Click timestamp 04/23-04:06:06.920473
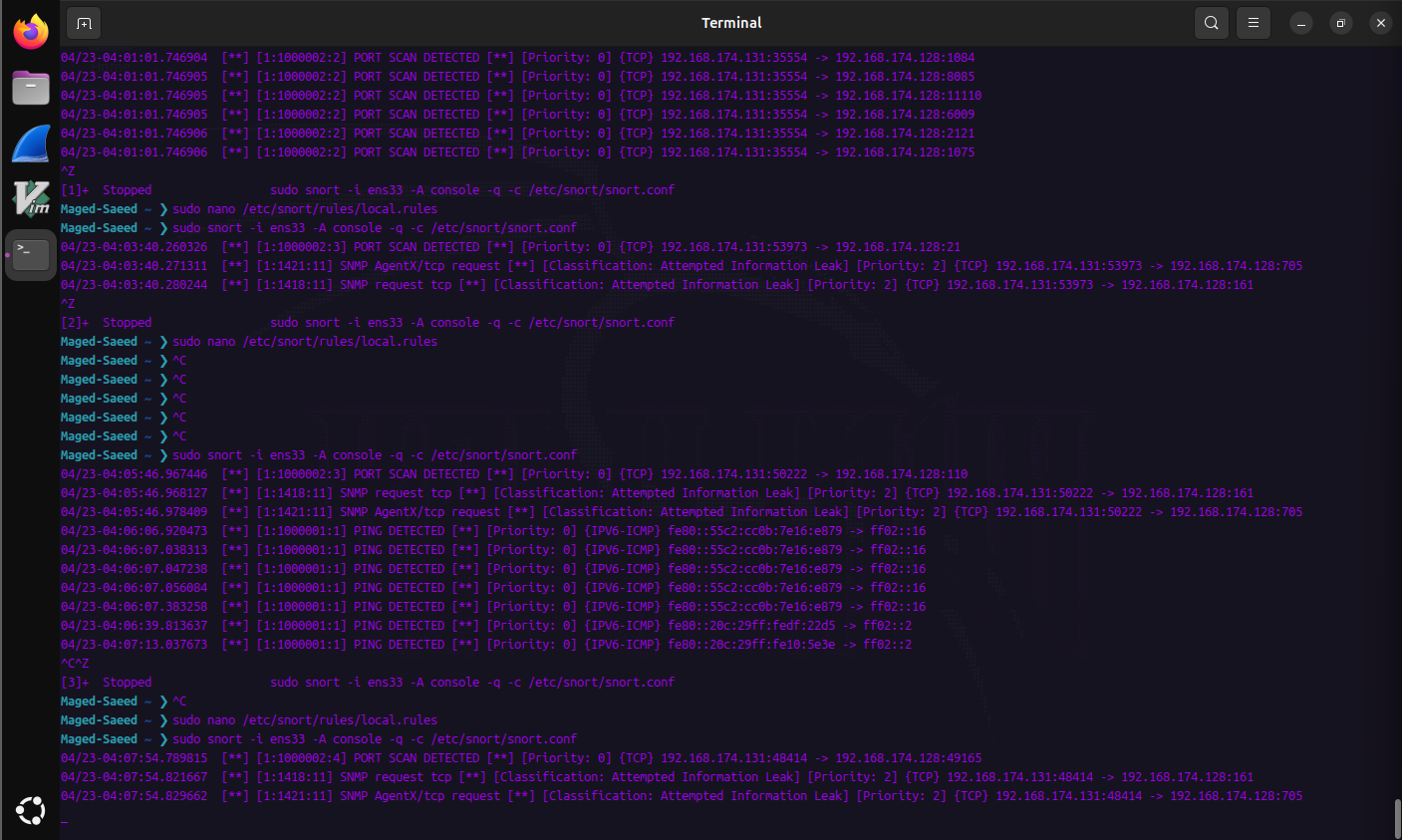Image resolution: width=1402 pixels, height=840 pixels. pos(135,531)
